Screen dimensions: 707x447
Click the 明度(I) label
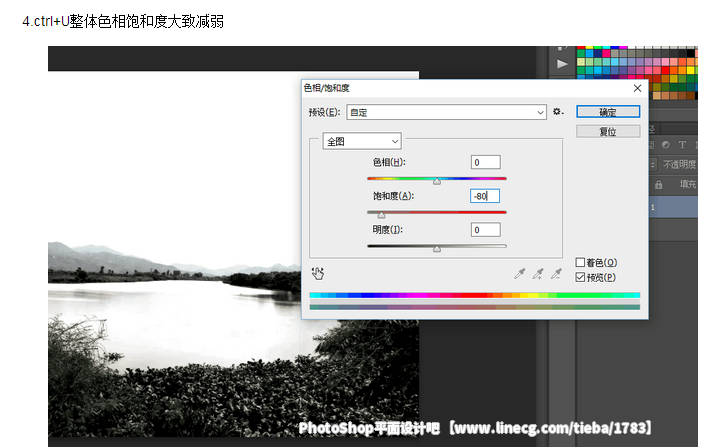point(388,230)
